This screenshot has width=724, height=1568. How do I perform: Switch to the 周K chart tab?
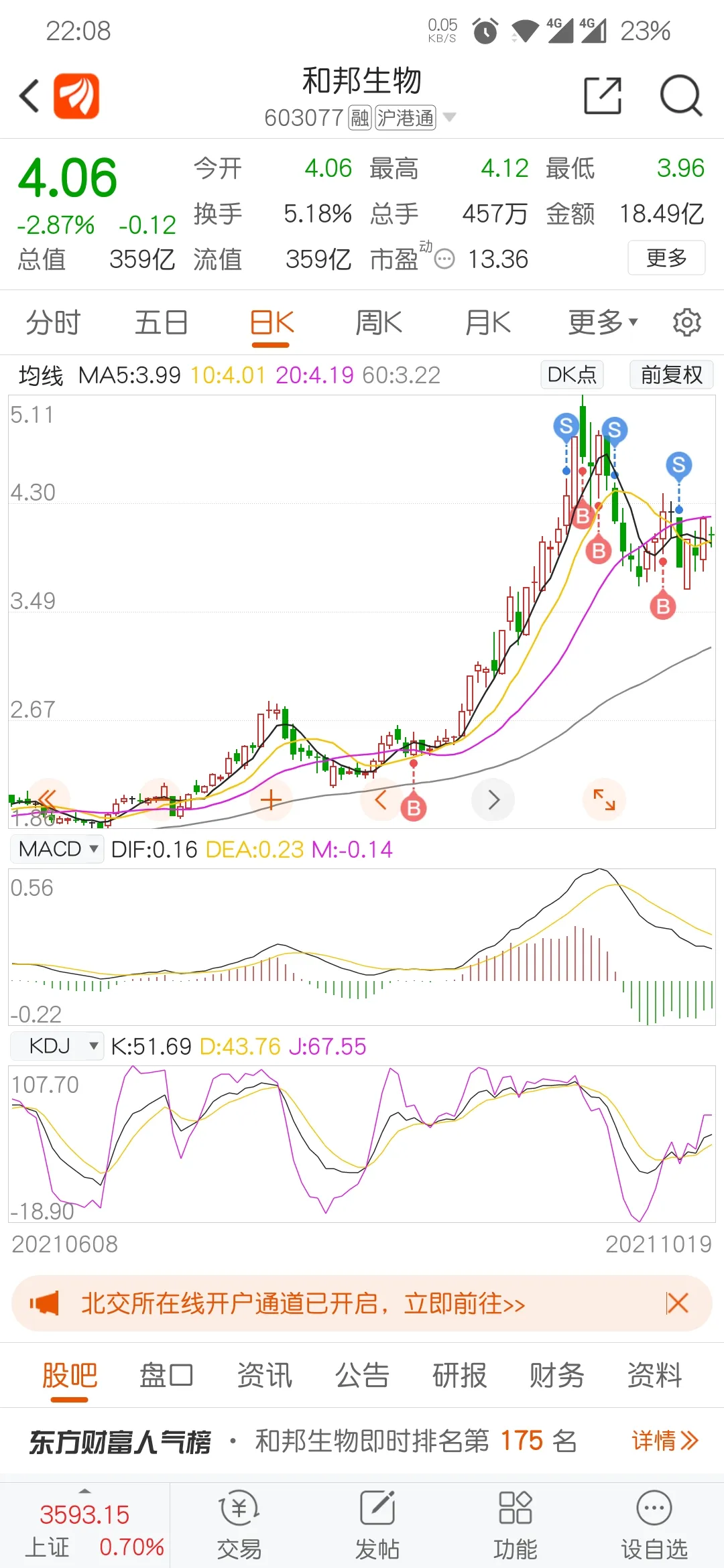point(379,322)
